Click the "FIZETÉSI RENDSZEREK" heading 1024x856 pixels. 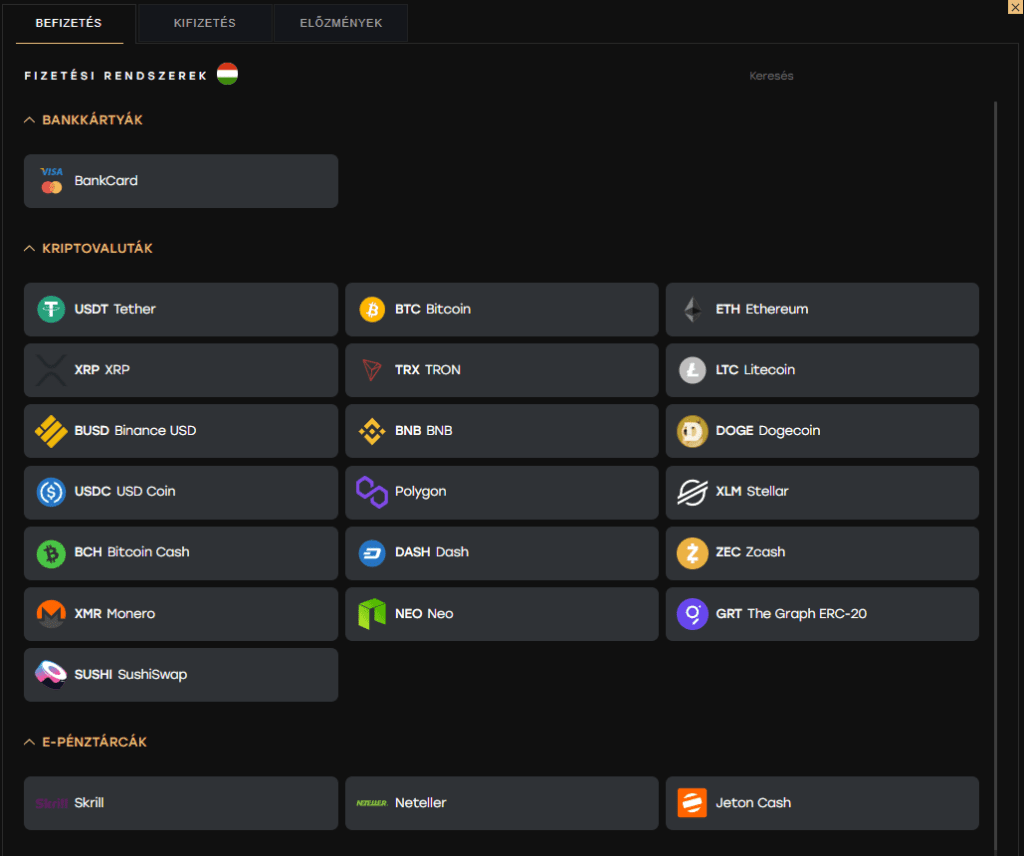[116, 76]
